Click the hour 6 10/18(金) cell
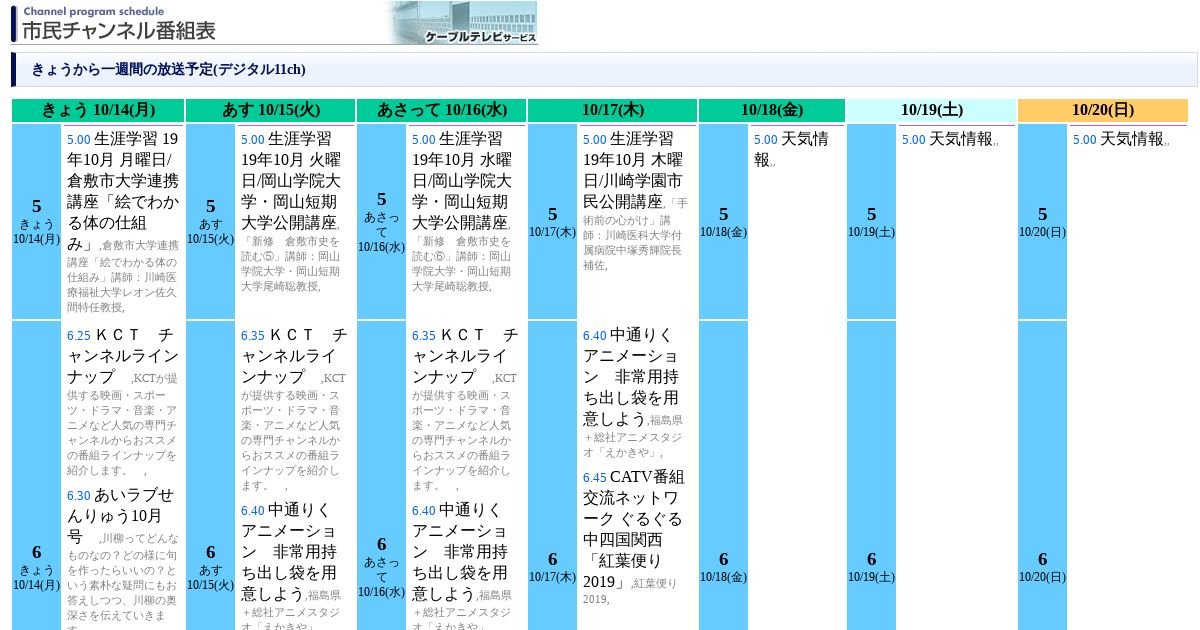 (723, 476)
